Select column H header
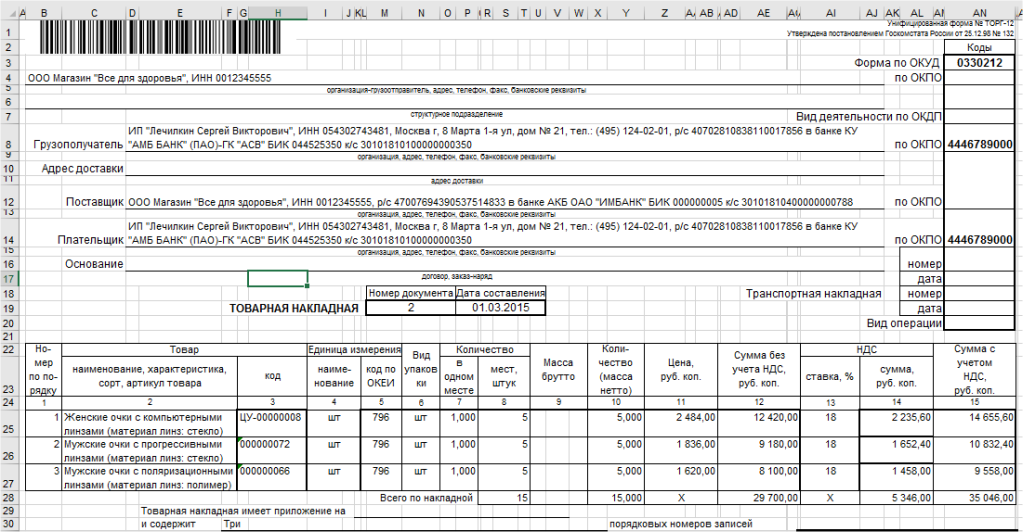 tap(278, 13)
